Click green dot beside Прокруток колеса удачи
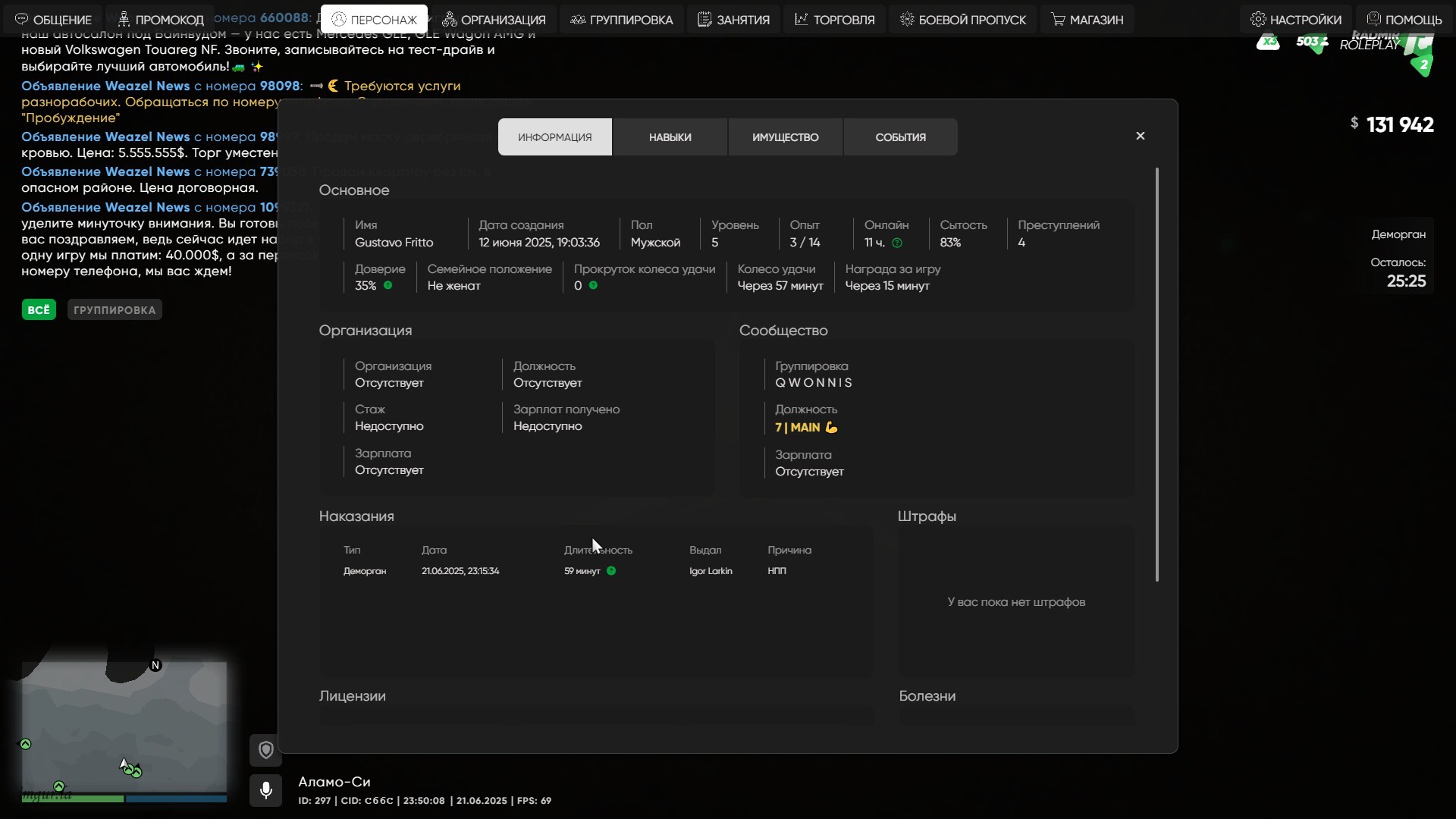 pyautogui.click(x=593, y=285)
